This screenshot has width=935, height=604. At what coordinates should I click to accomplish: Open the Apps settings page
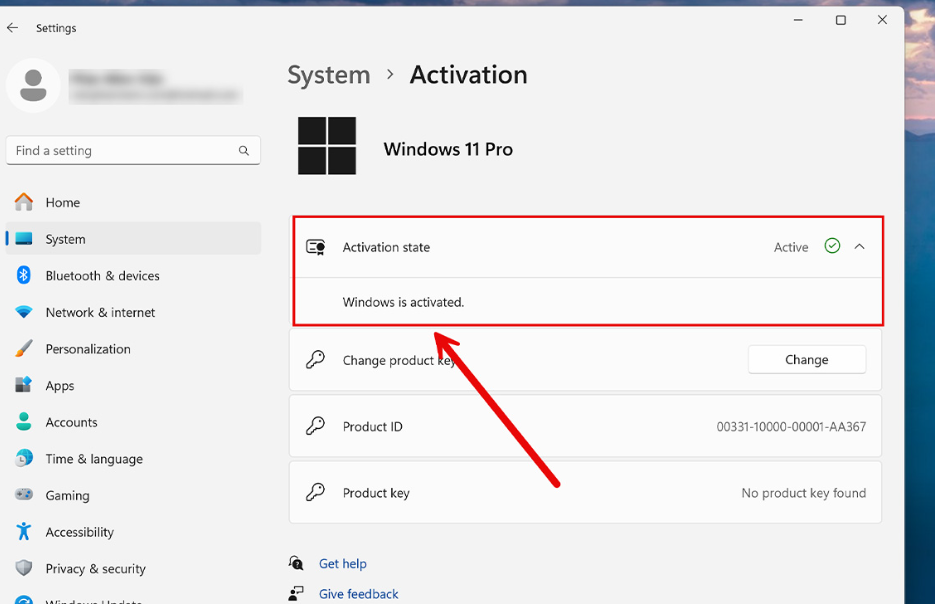point(60,386)
